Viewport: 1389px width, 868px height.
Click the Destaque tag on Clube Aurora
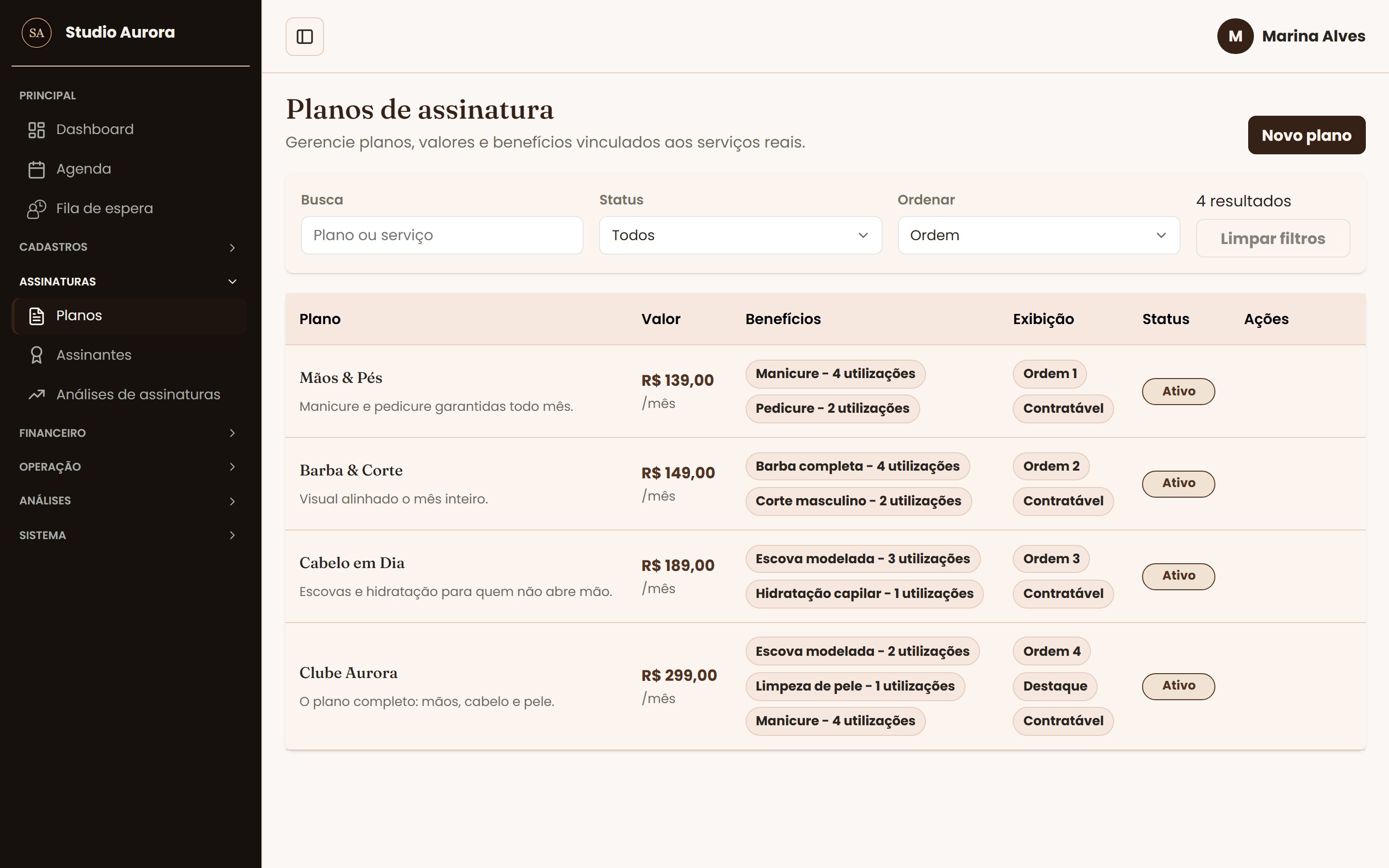click(x=1055, y=686)
